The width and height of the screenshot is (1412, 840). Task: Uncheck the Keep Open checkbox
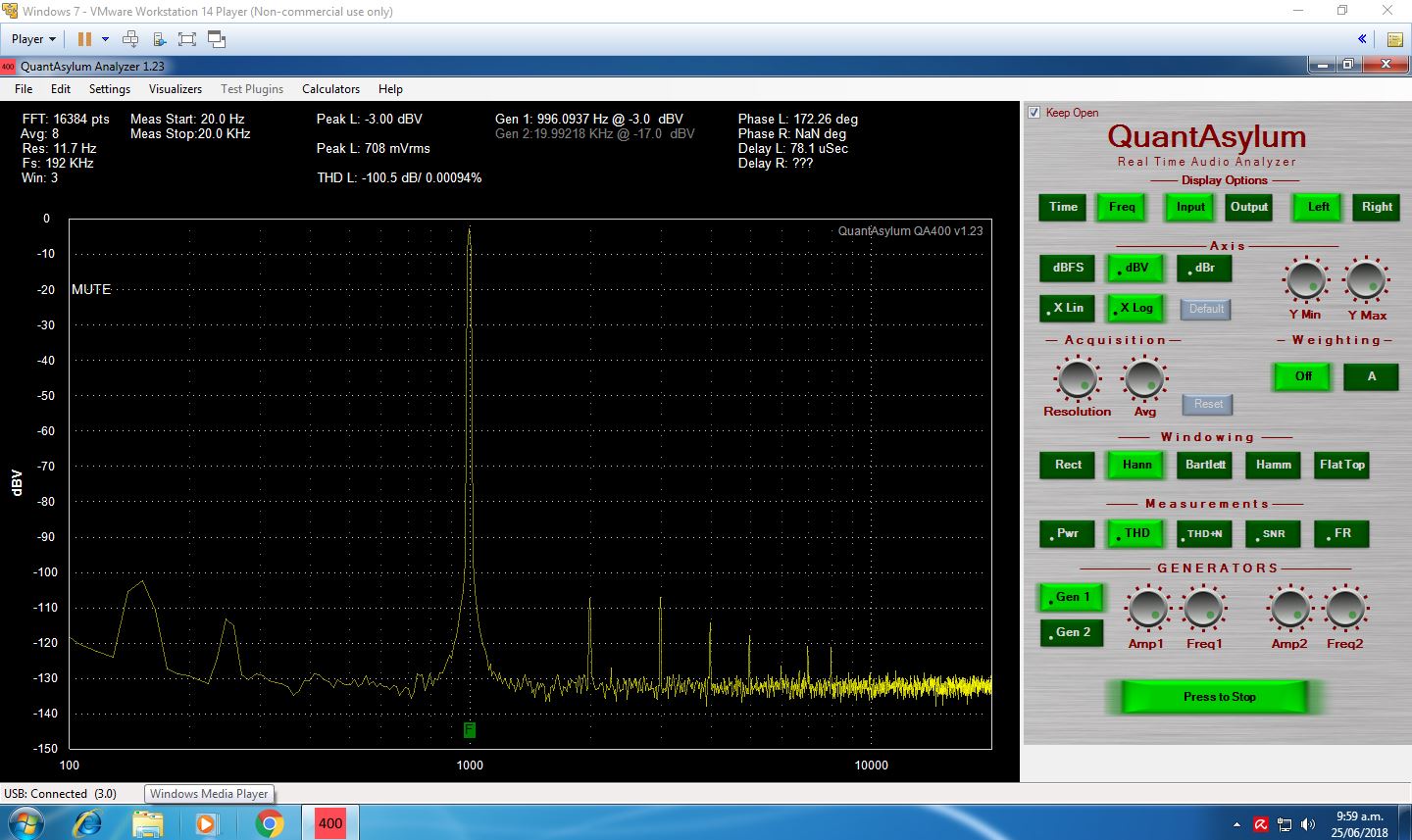pos(1034,113)
